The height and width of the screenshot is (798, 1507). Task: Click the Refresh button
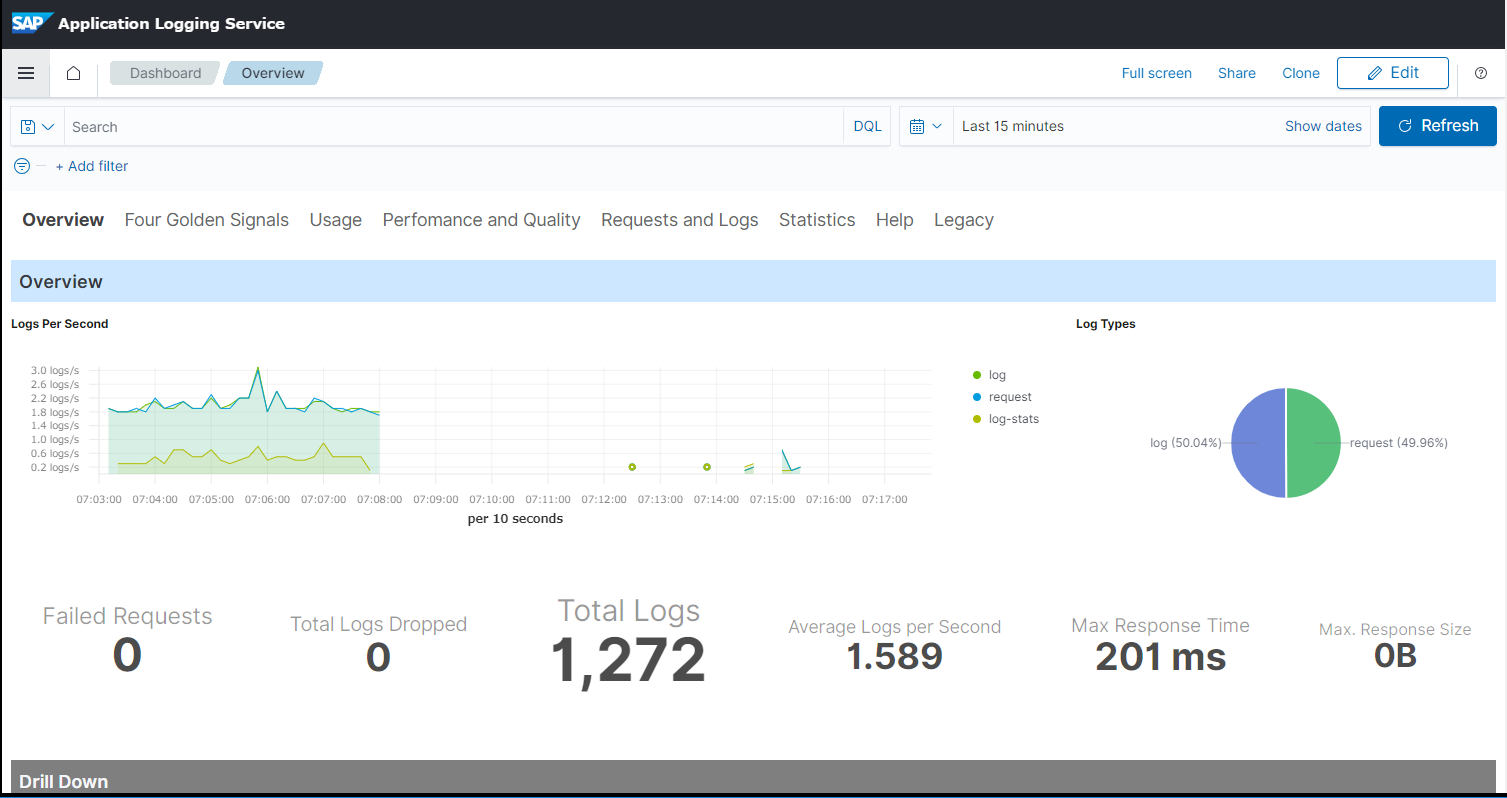(1437, 126)
